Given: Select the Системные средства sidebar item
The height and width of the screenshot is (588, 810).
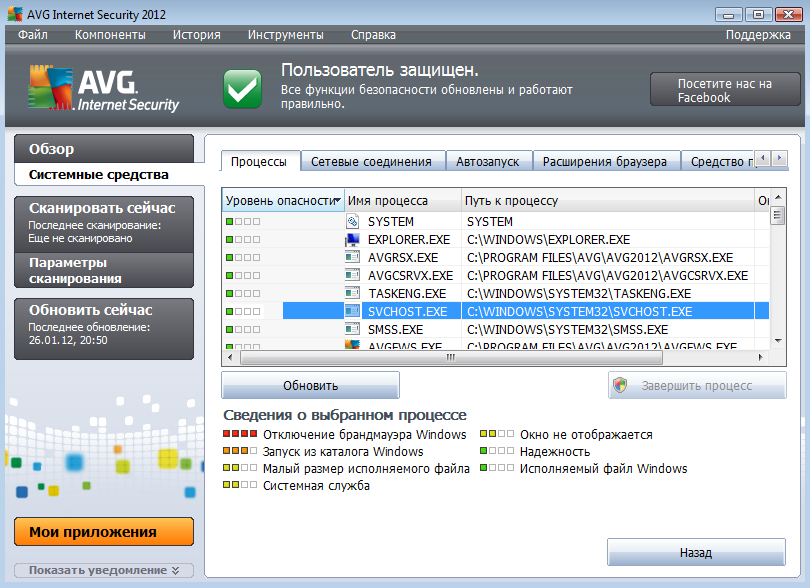Looking at the screenshot, I should point(104,175).
